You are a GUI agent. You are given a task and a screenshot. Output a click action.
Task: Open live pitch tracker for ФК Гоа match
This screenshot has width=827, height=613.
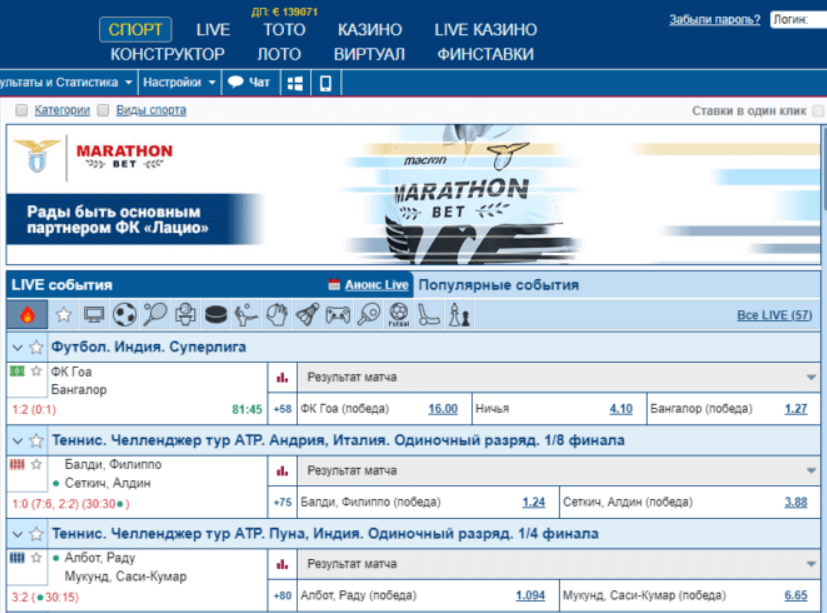pyautogui.click(x=17, y=371)
